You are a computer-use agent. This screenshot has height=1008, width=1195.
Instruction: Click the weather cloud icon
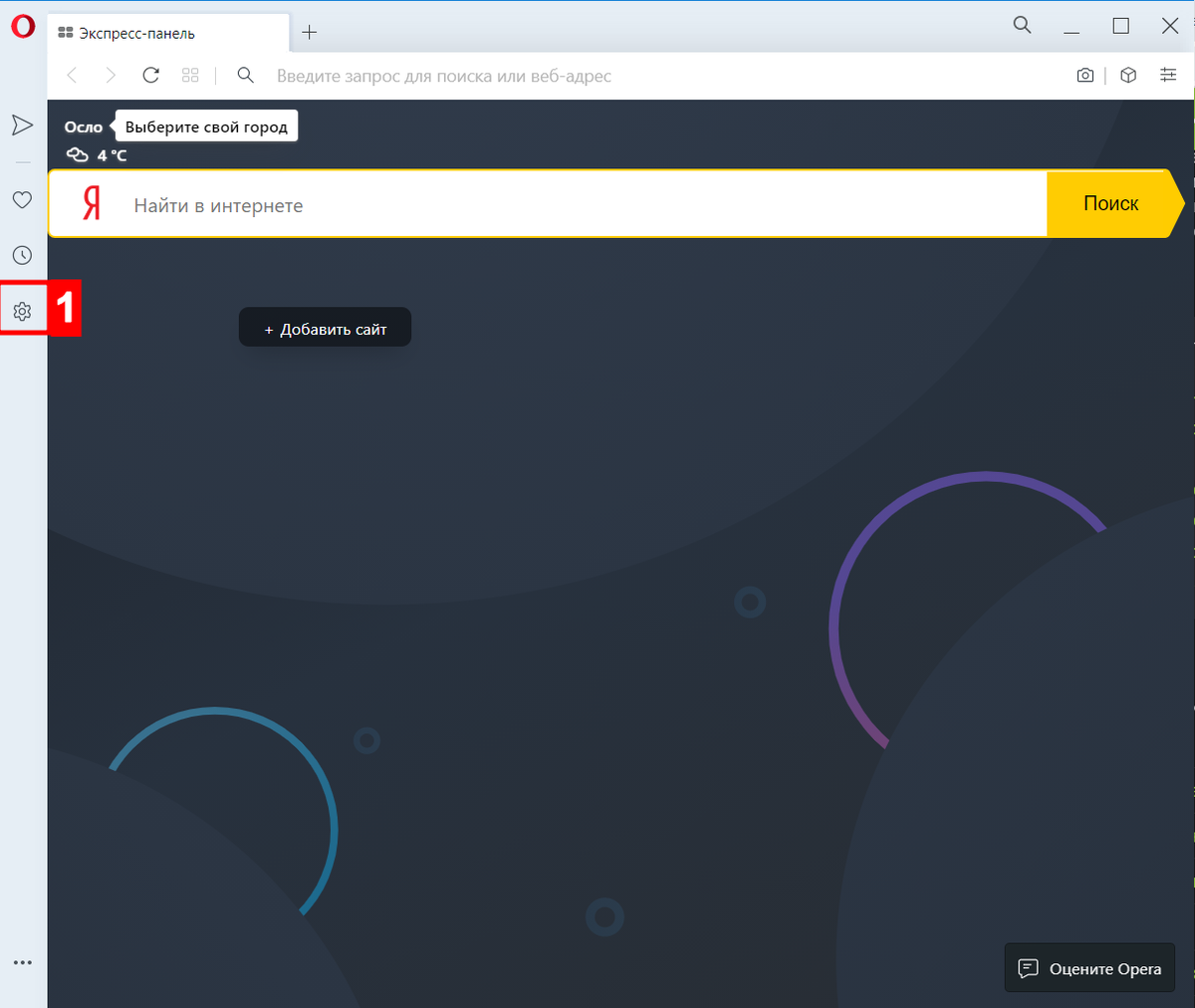[77, 154]
